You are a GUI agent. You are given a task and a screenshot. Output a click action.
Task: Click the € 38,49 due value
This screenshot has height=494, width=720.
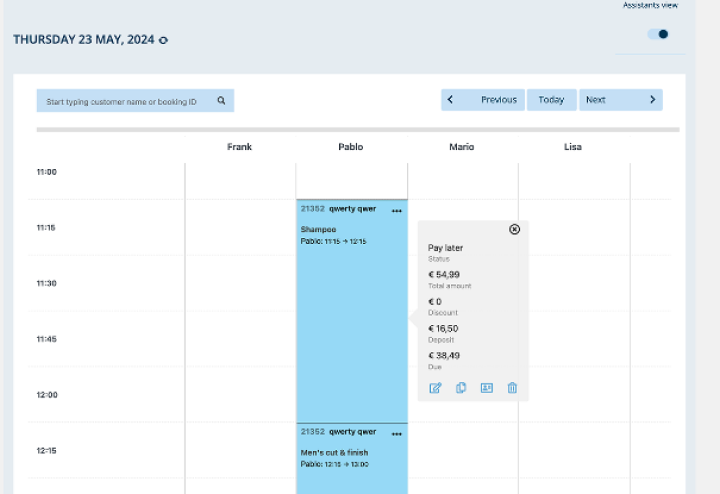click(x=444, y=356)
